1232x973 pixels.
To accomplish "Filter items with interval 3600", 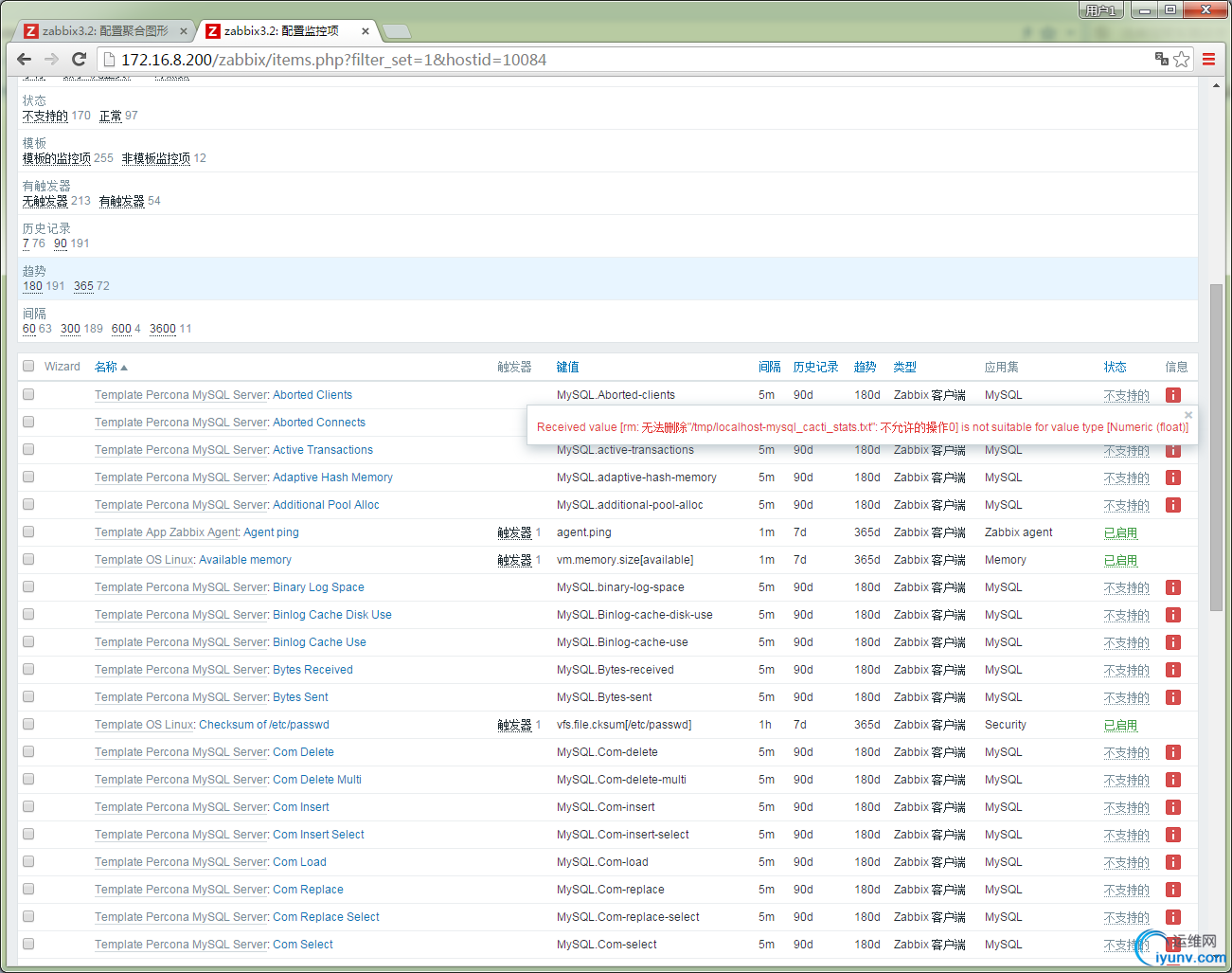I will point(163,329).
